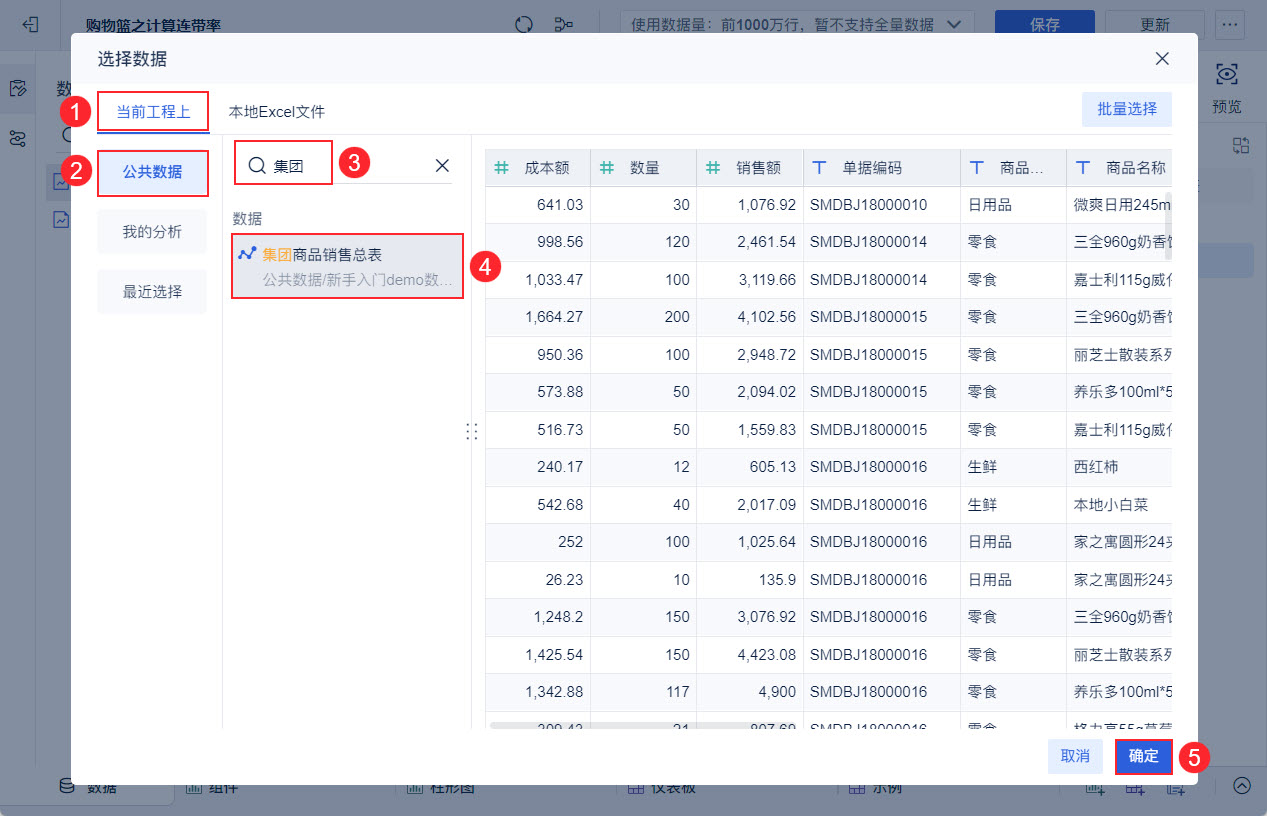Open the 仪表板 bottom tab
Image resolution: width=1267 pixels, height=816 pixels.
(661, 788)
